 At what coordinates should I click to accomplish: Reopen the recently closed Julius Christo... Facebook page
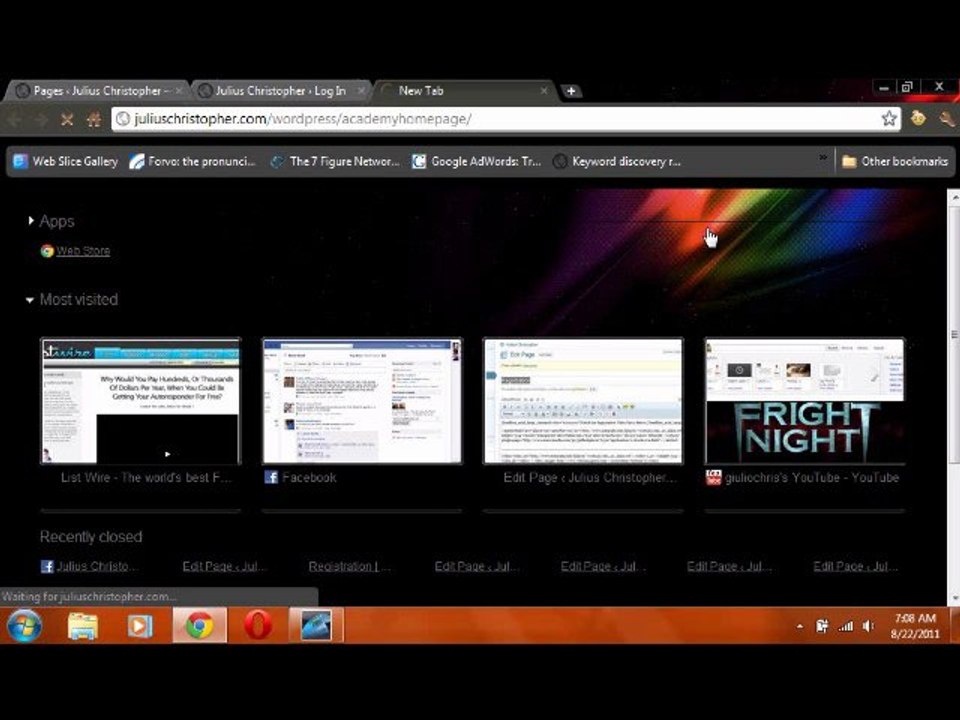coord(89,566)
